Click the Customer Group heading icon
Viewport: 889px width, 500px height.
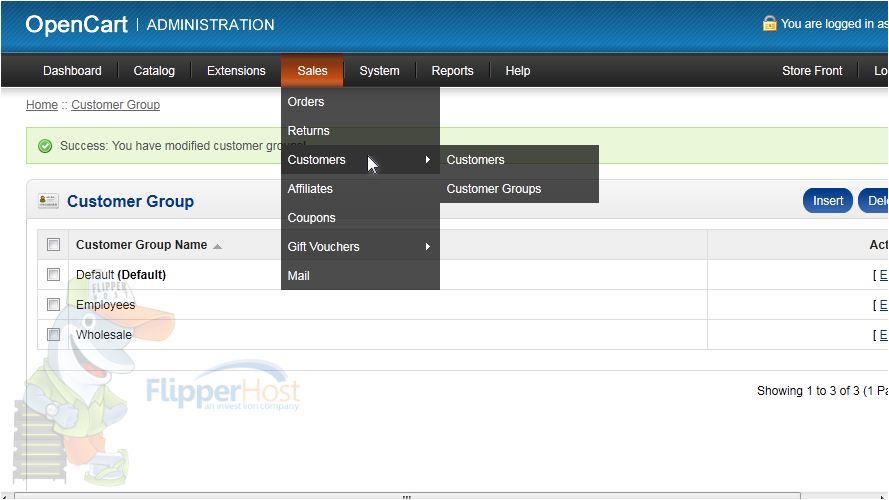pos(48,201)
